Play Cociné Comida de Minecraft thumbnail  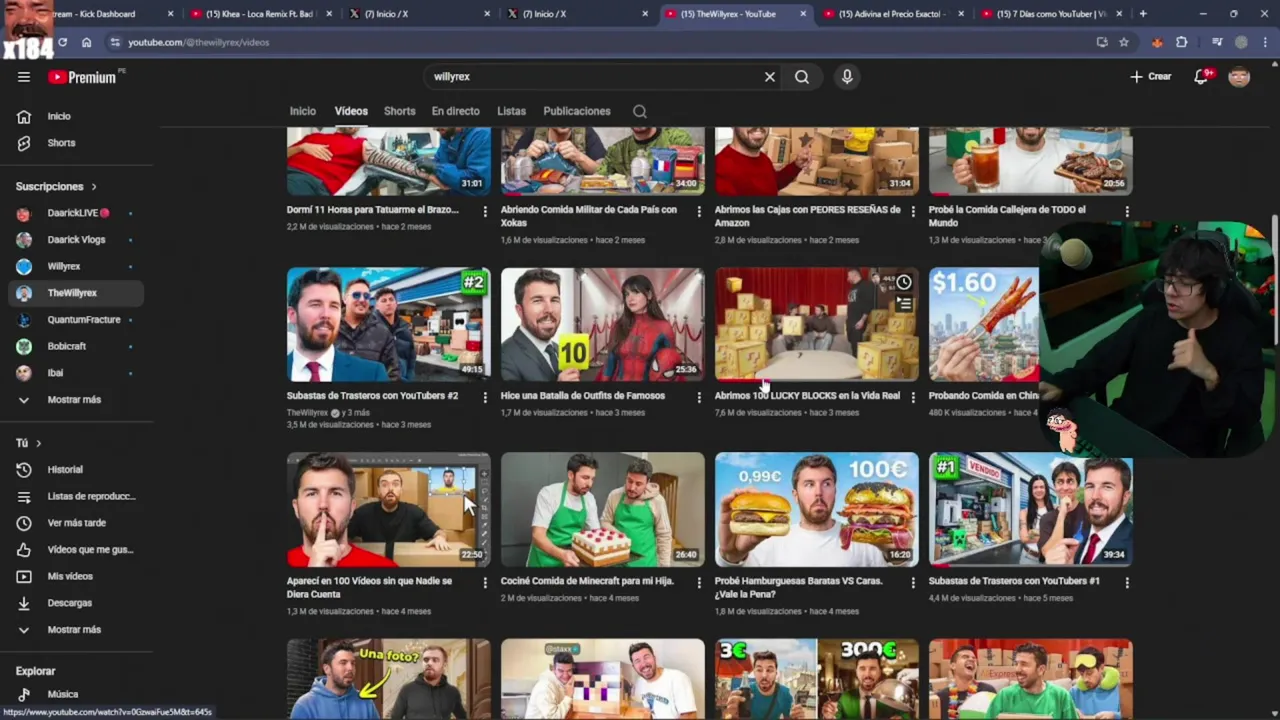pyautogui.click(x=603, y=510)
